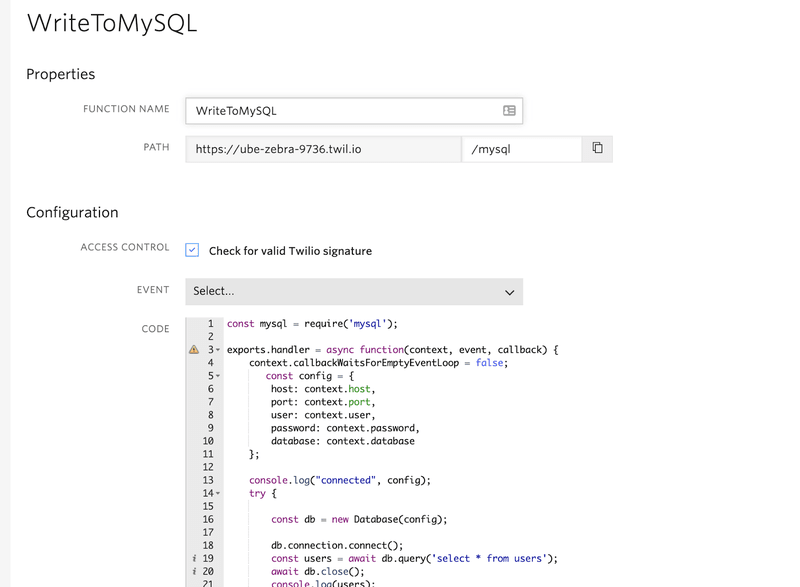Click the PATH label
This screenshot has height=587, width=800.
(156, 147)
